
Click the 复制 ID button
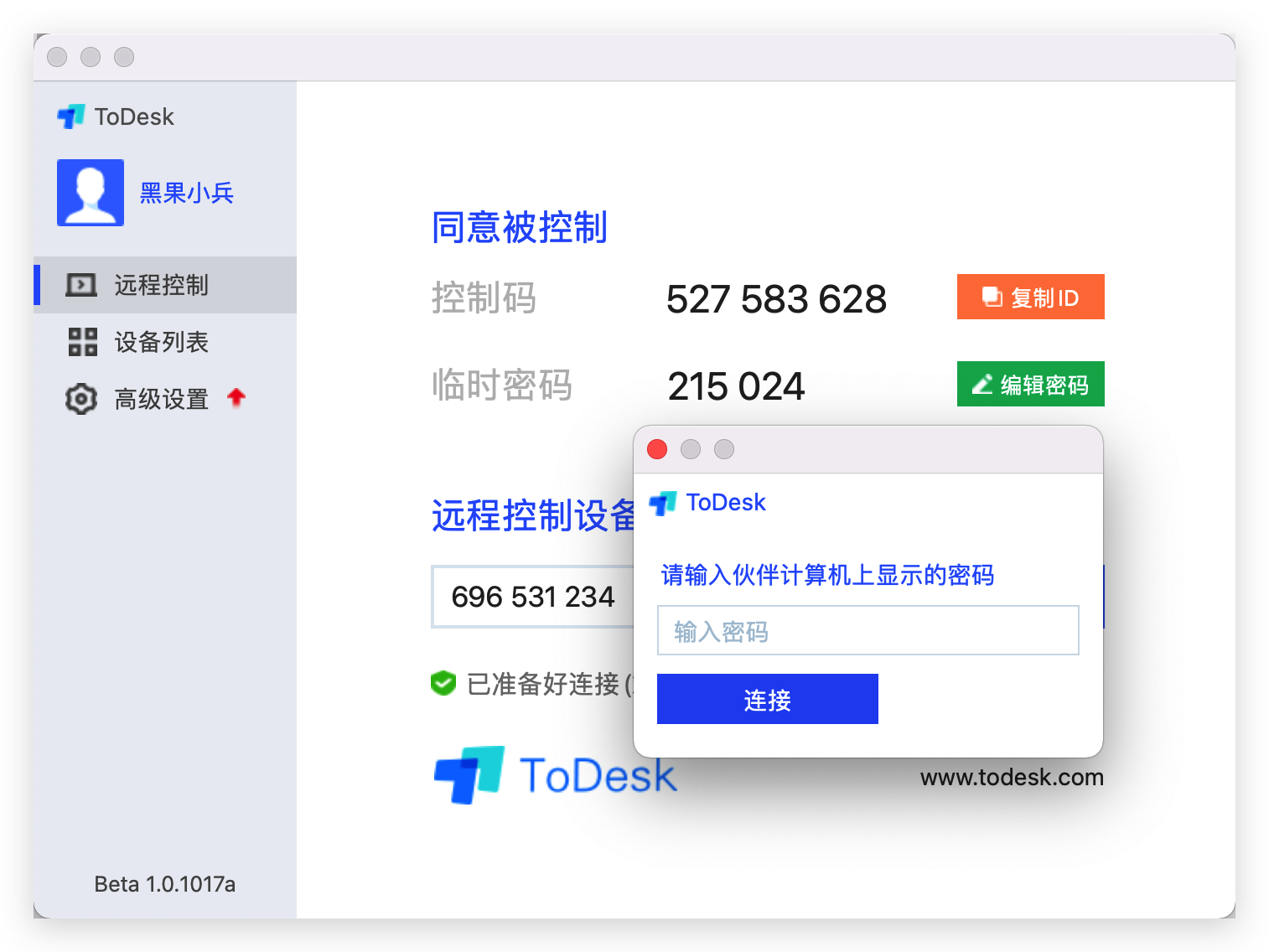tap(1030, 297)
